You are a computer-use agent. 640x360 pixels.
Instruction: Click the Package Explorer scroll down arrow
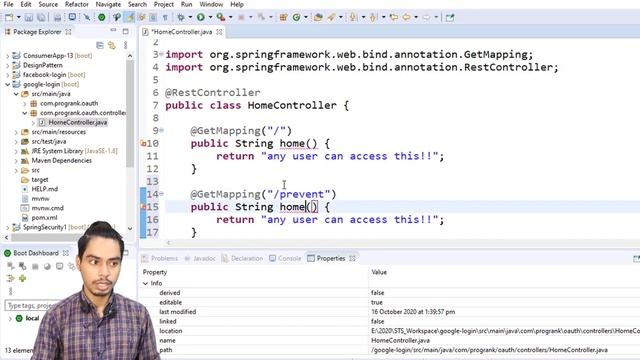130,229
